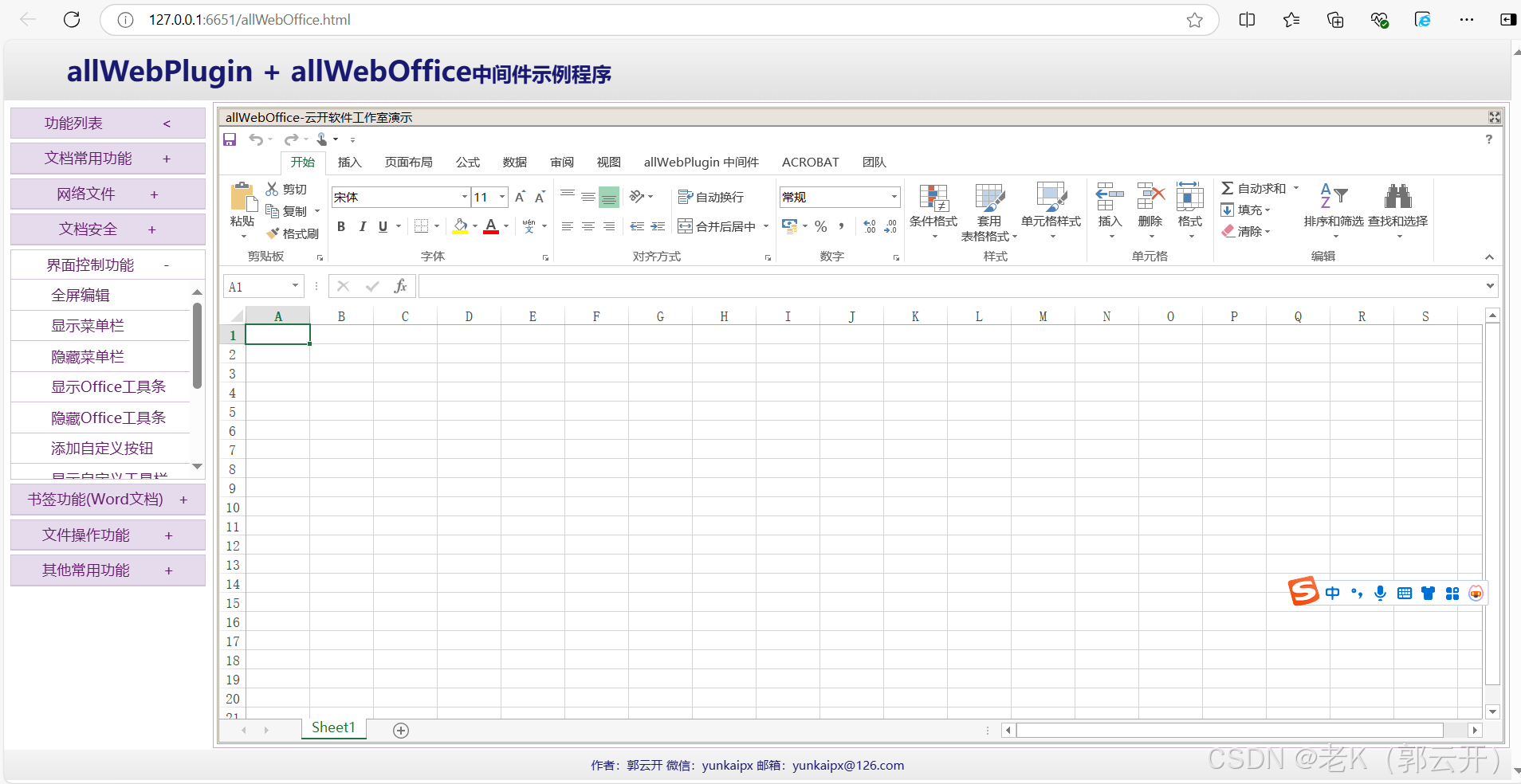Viewport: 1521px width, 784px height.
Task: Increase font size with larger A icon
Action: pos(520,197)
